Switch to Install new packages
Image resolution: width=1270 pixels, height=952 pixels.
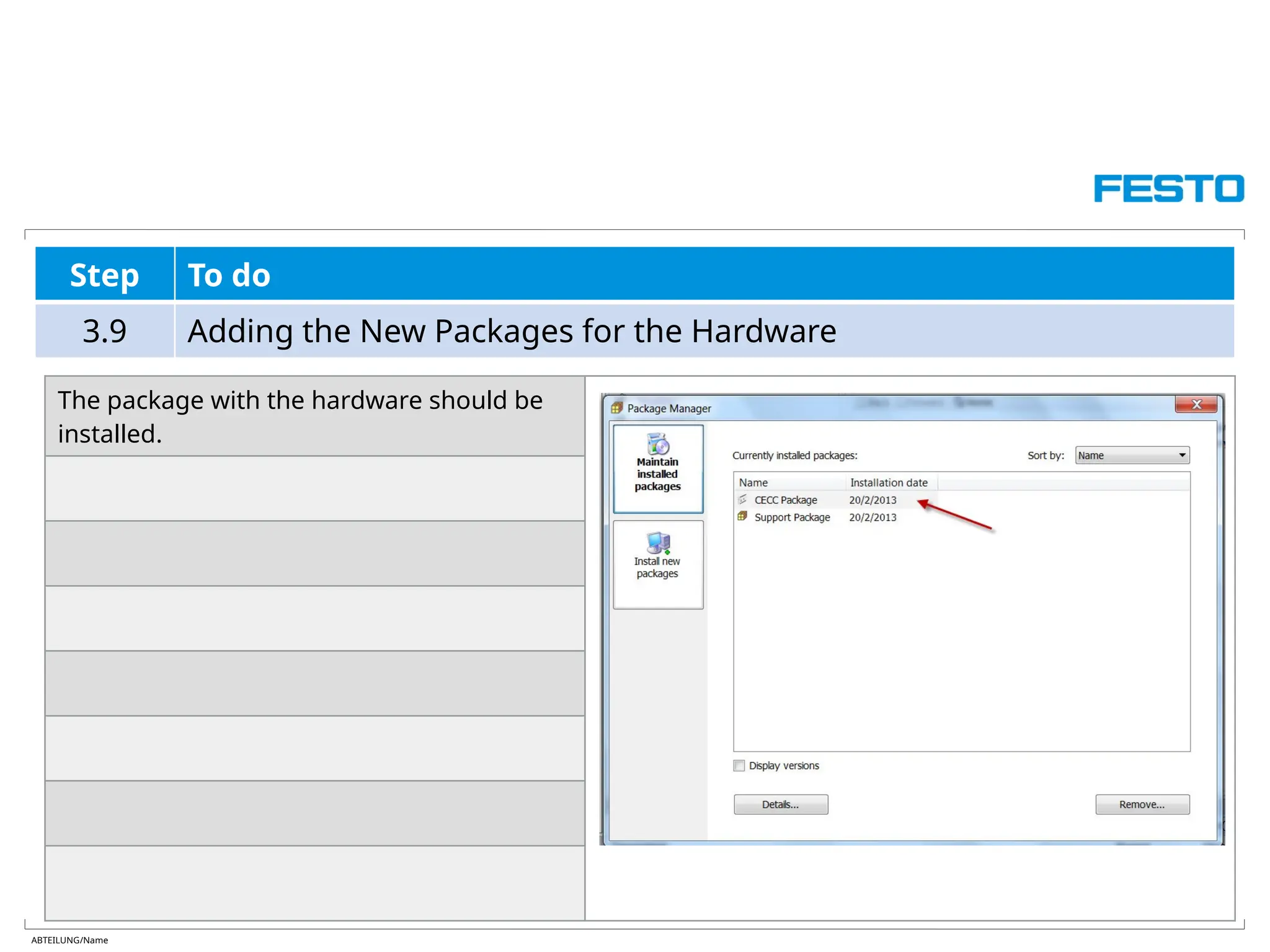point(658,565)
